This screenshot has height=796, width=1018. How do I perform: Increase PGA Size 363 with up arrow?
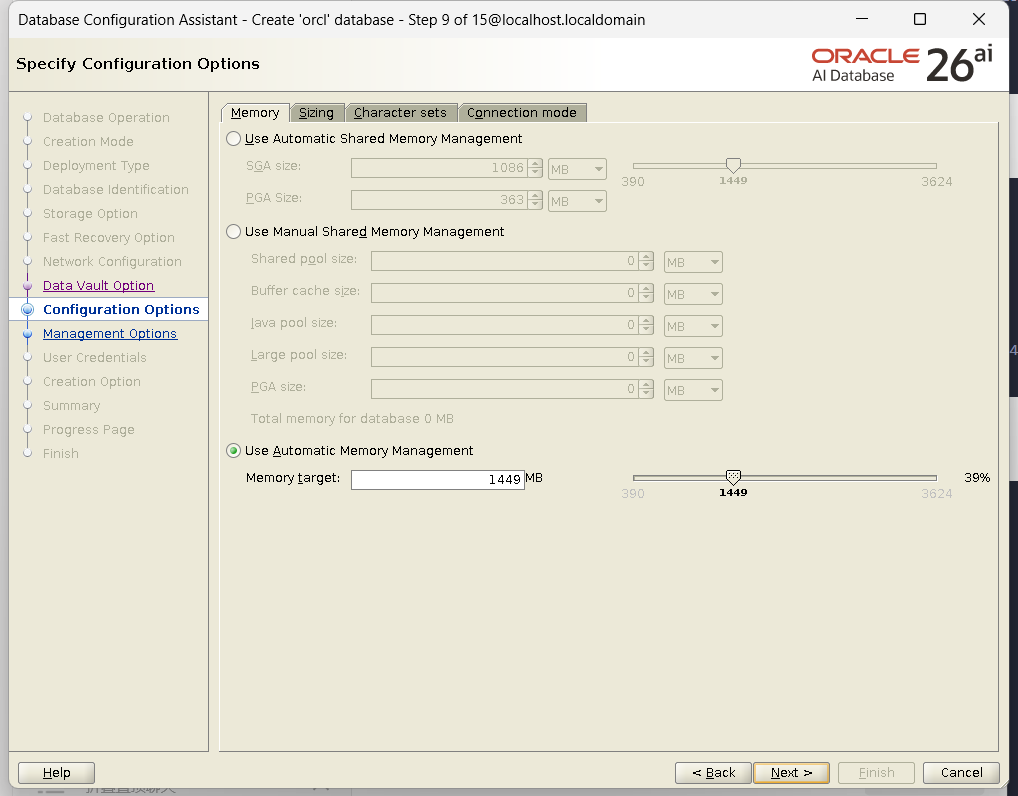[x=535, y=195]
